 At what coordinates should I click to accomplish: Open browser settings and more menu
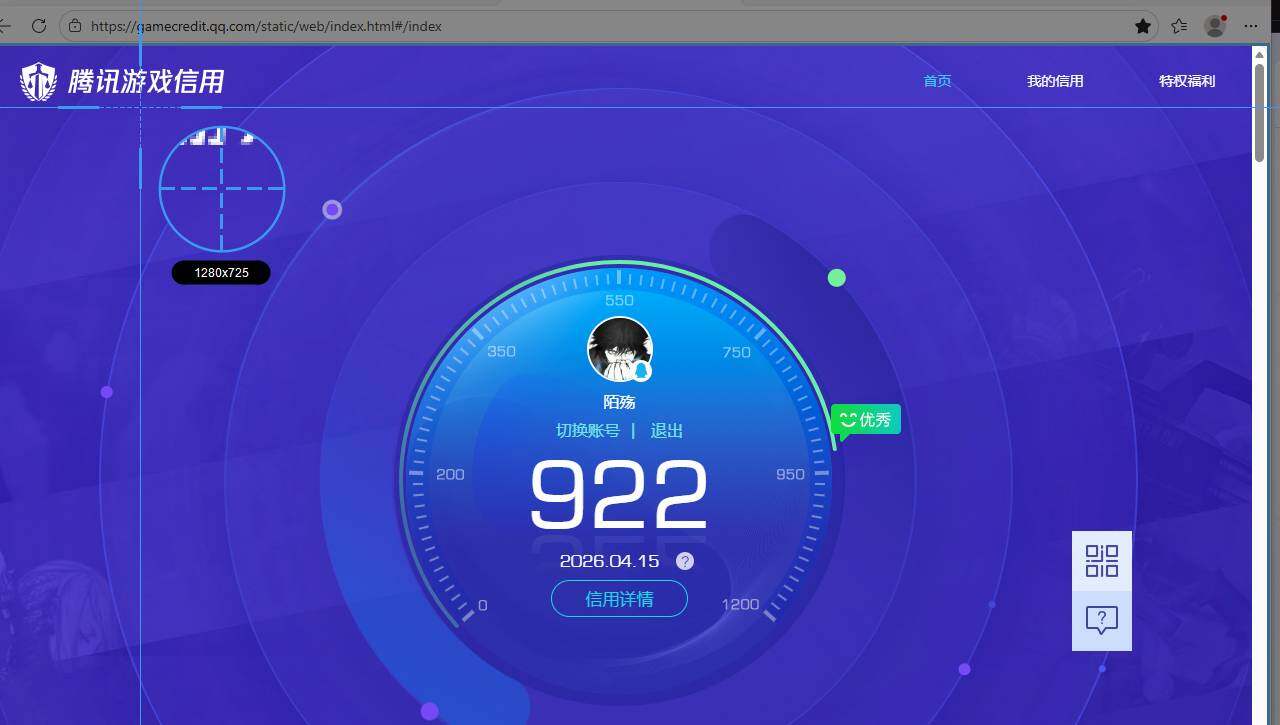point(1252,26)
